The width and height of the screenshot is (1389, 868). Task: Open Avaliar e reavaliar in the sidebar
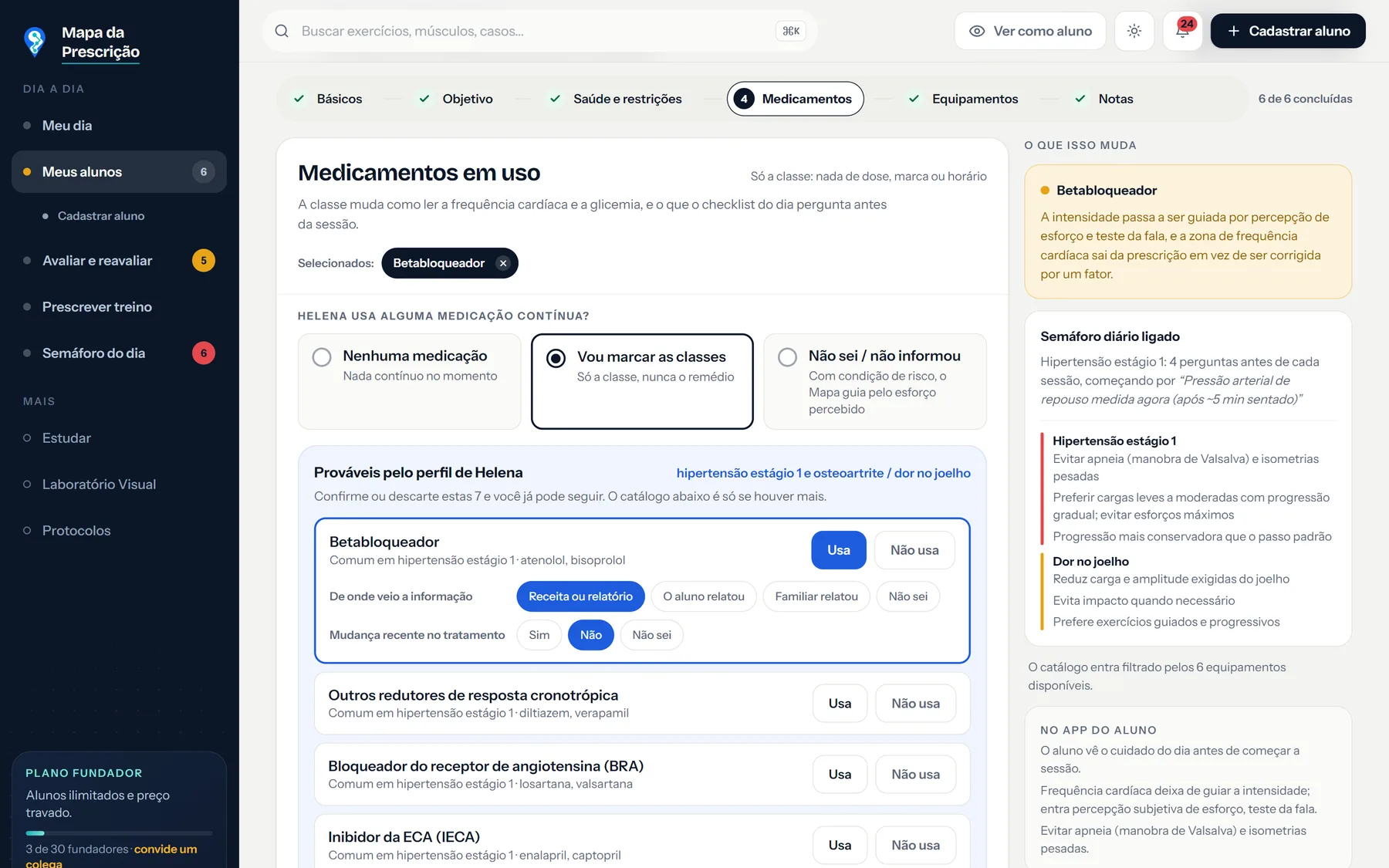click(x=119, y=261)
